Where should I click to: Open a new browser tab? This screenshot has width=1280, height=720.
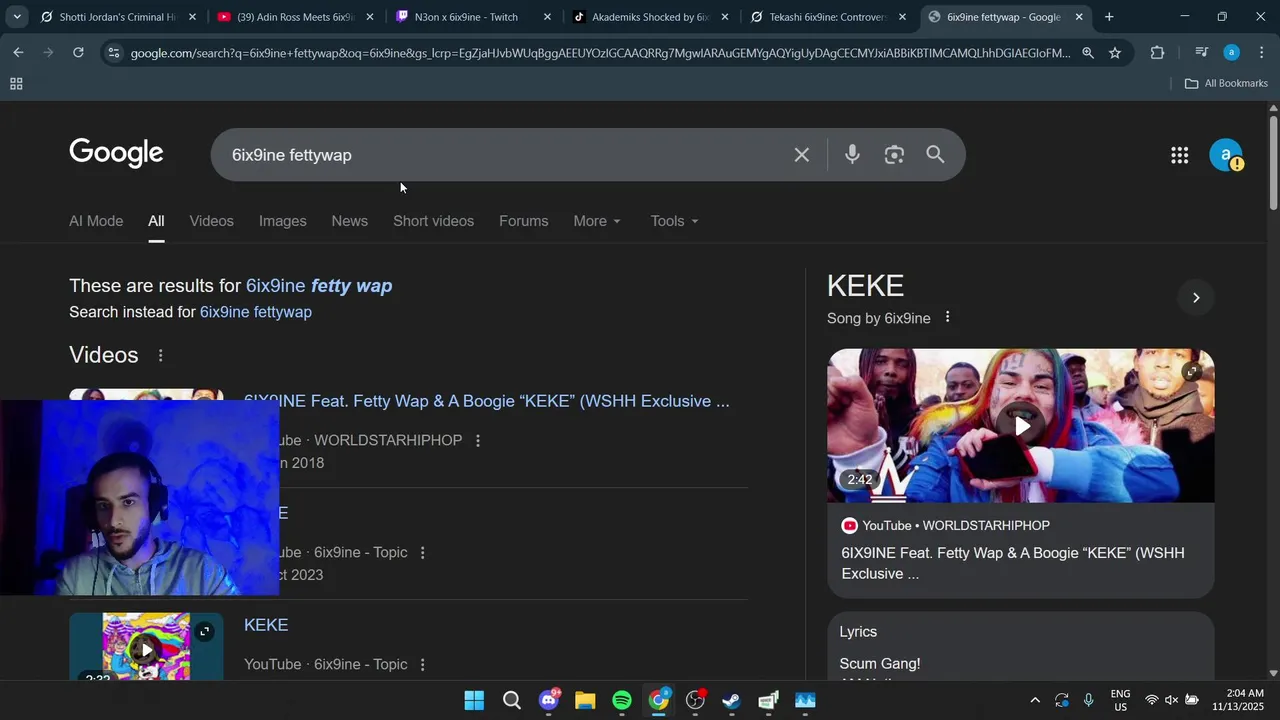[1109, 17]
